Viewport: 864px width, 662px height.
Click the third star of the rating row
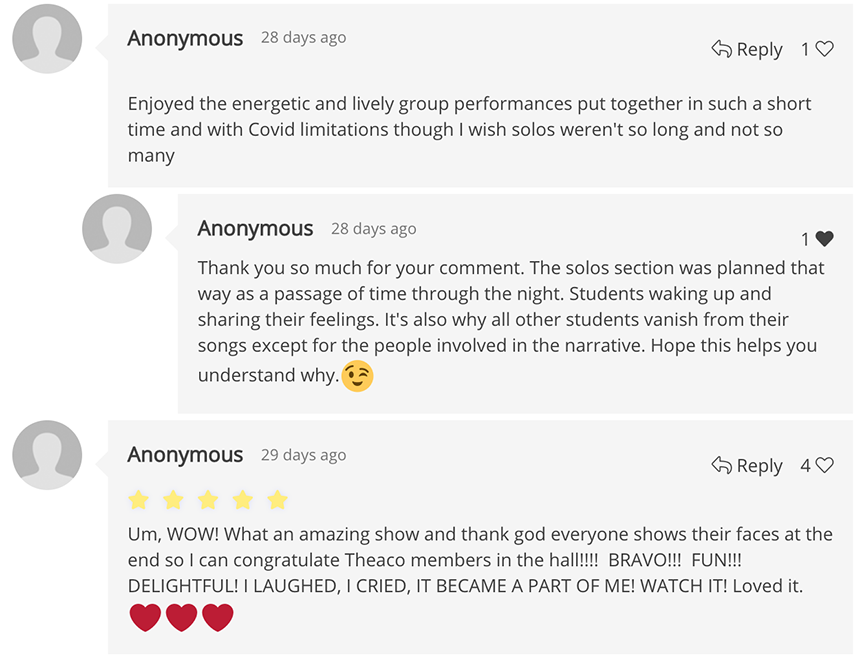coord(207,499)
